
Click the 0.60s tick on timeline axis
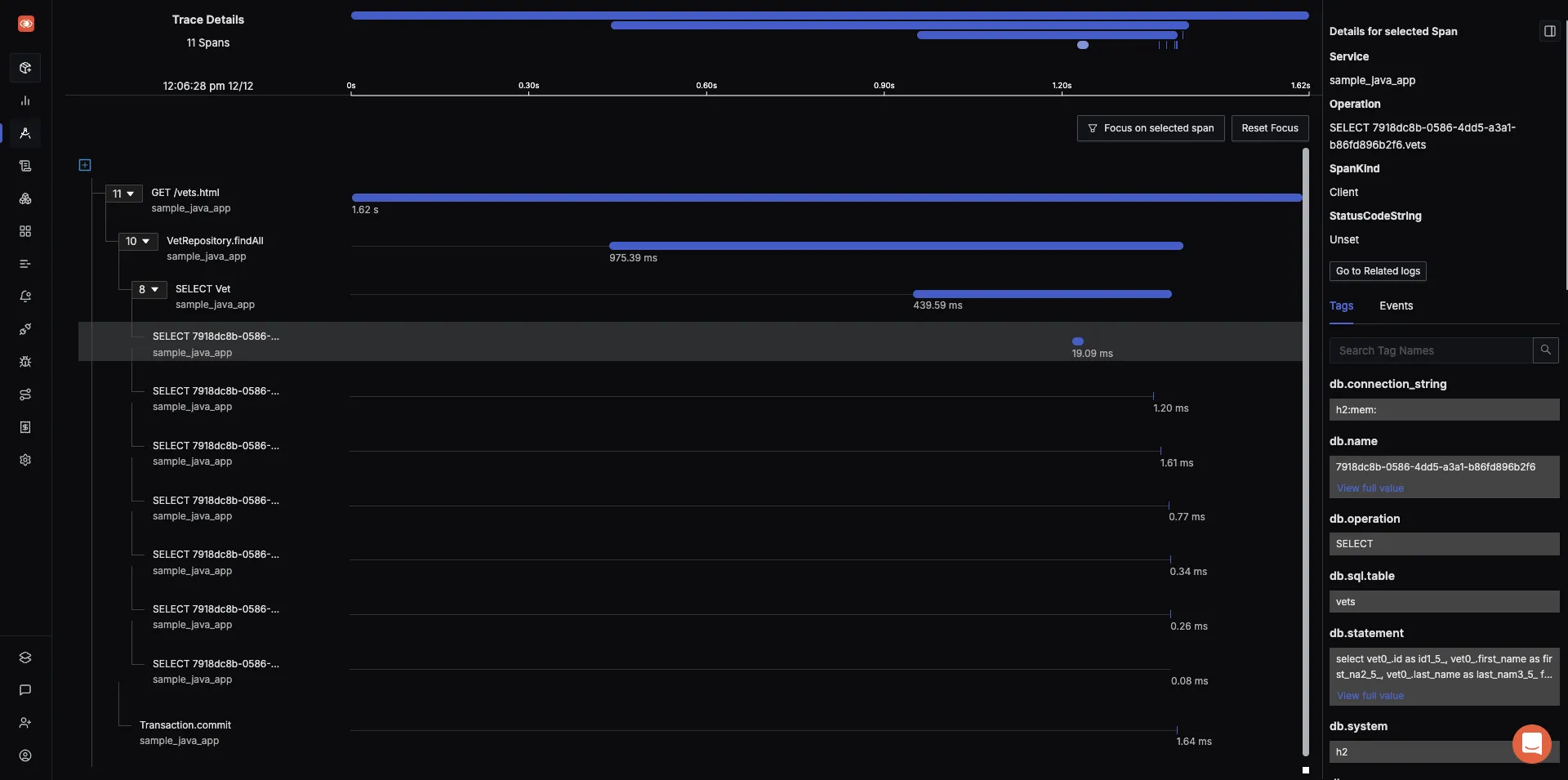click(706, 86)
